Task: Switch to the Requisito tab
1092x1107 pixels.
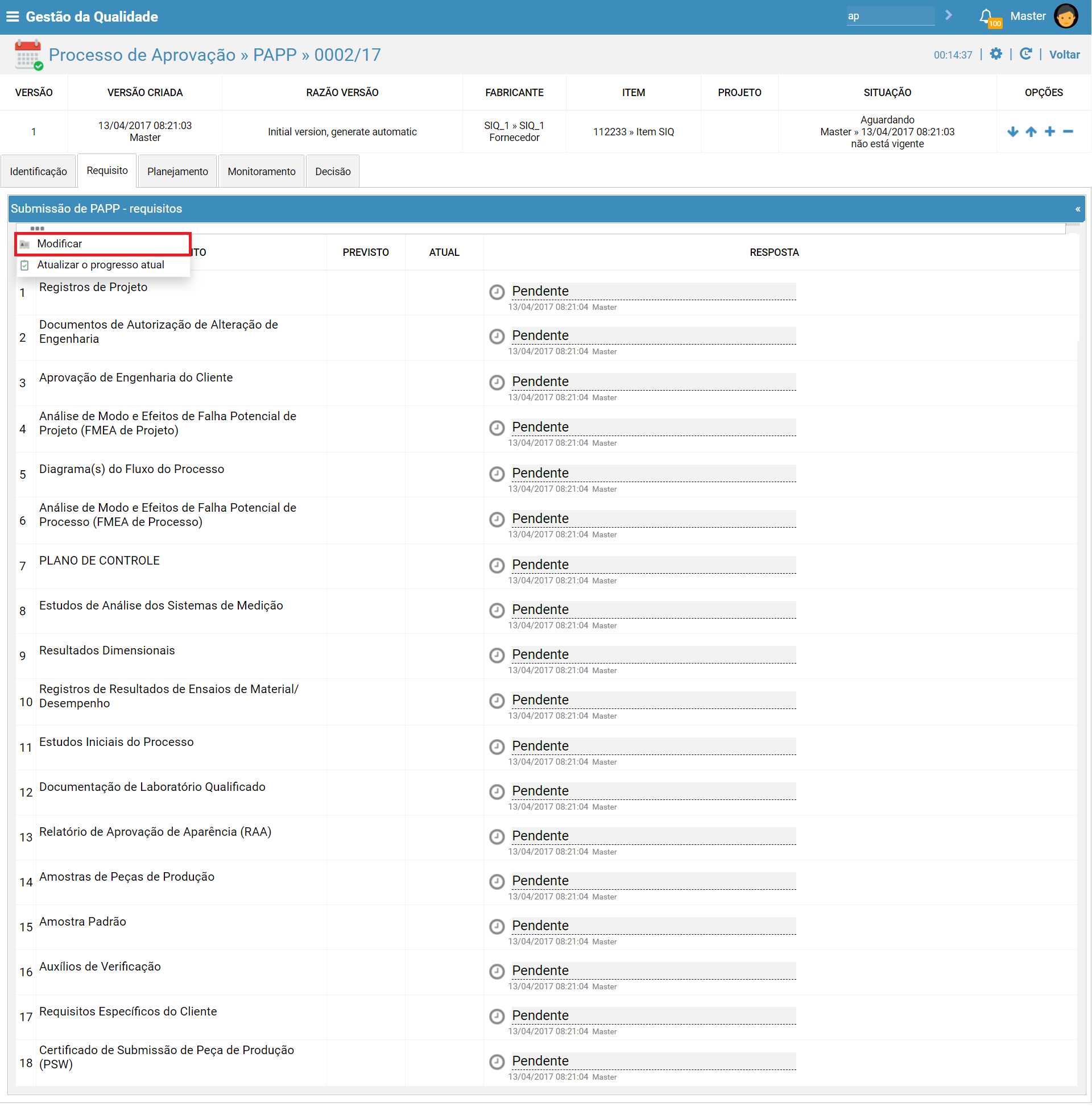Action: [107, 171]
